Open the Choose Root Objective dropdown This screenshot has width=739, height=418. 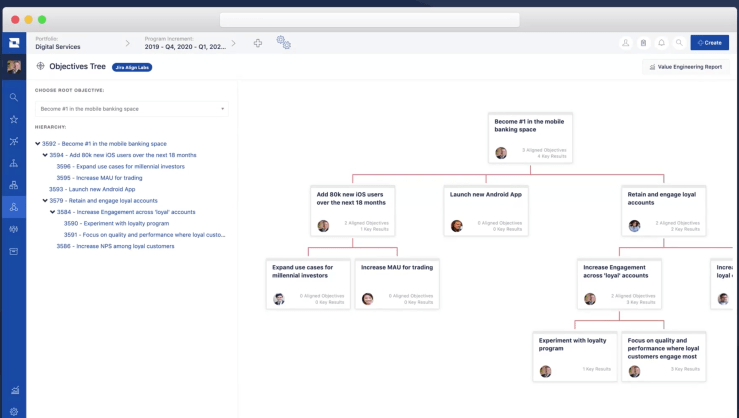click(131, 108)
